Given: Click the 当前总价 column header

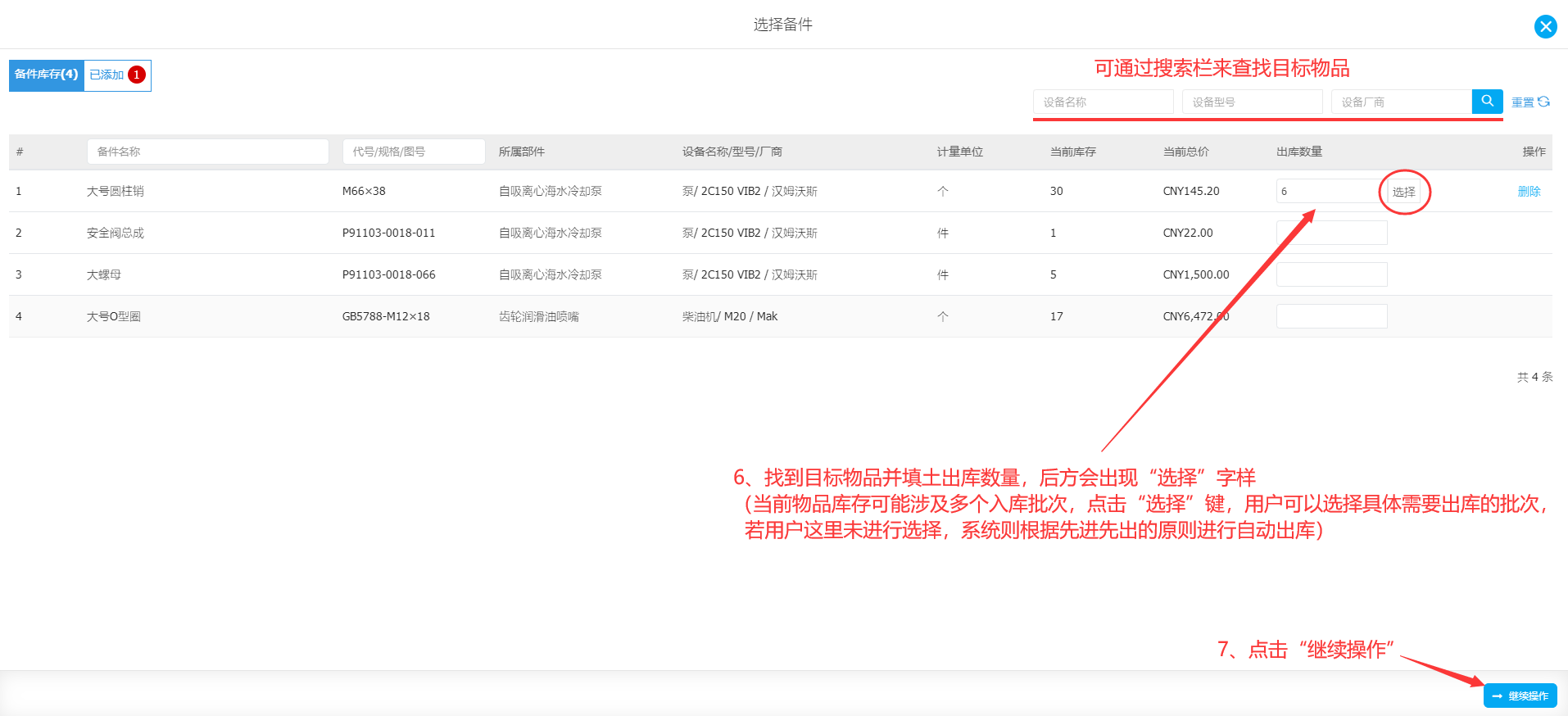Looking at the screenshot, I should 1186,152.
